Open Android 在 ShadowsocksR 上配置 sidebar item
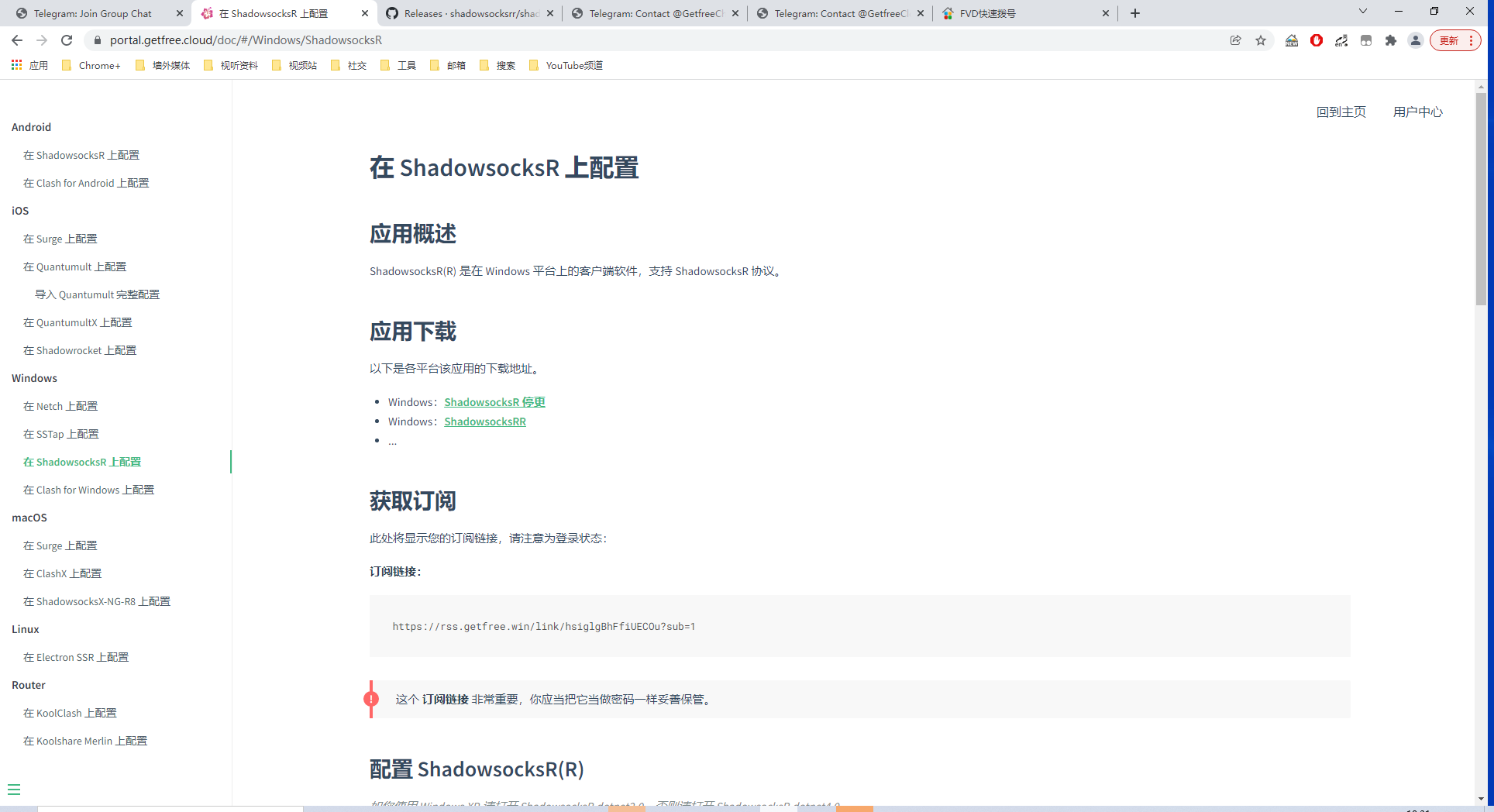1494x812 pixels. tap(81, 155)
